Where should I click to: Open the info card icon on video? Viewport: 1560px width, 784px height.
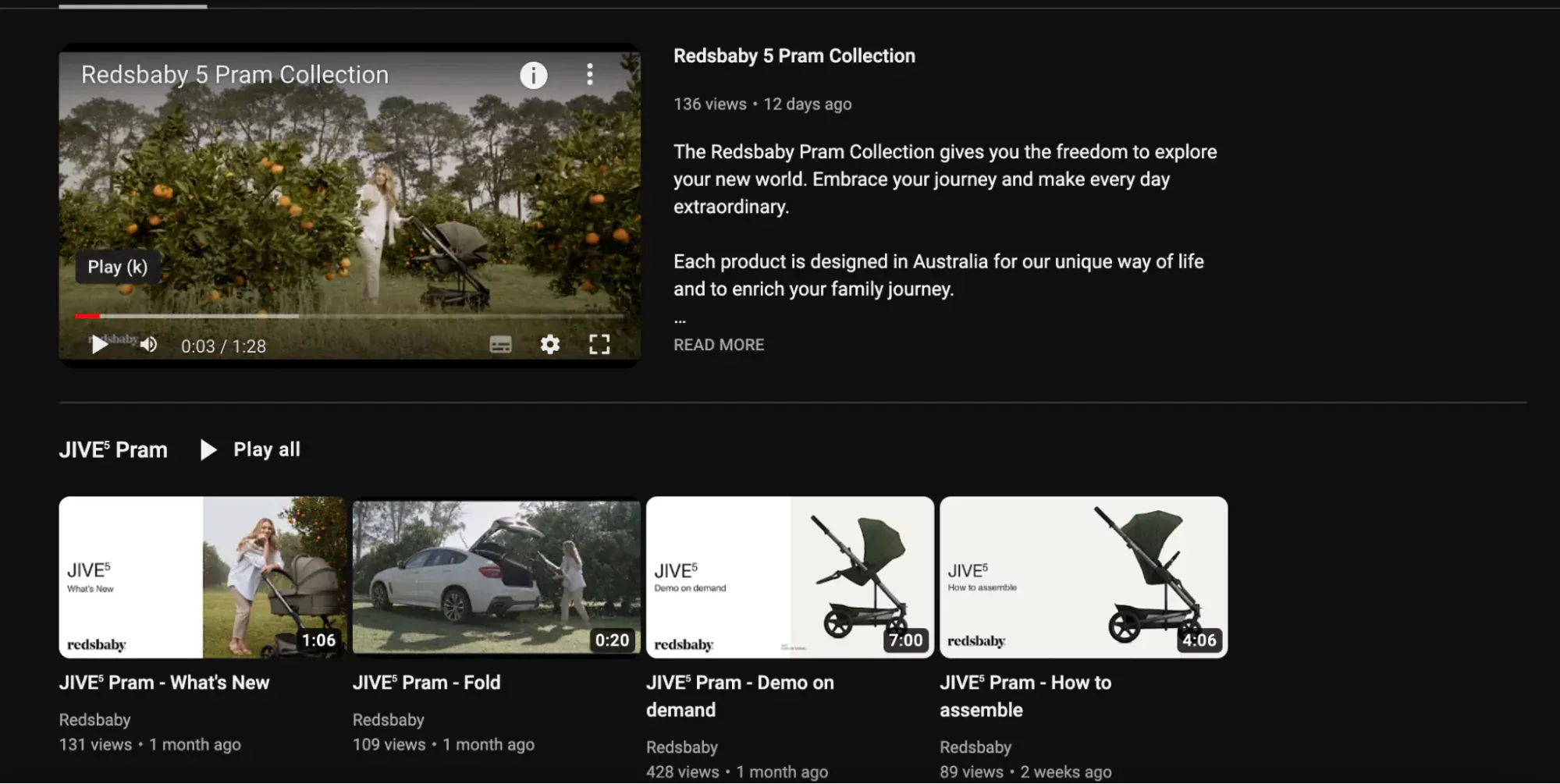tap(534, 76)
